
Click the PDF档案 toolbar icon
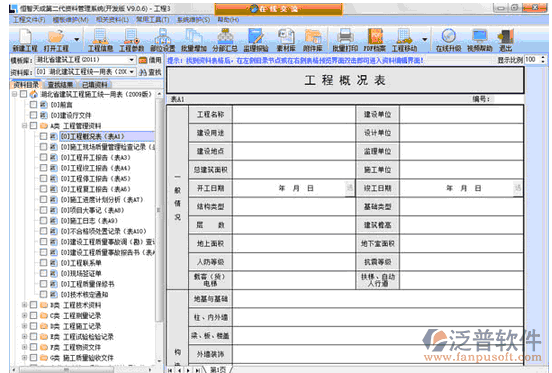[x=375, y=40]
